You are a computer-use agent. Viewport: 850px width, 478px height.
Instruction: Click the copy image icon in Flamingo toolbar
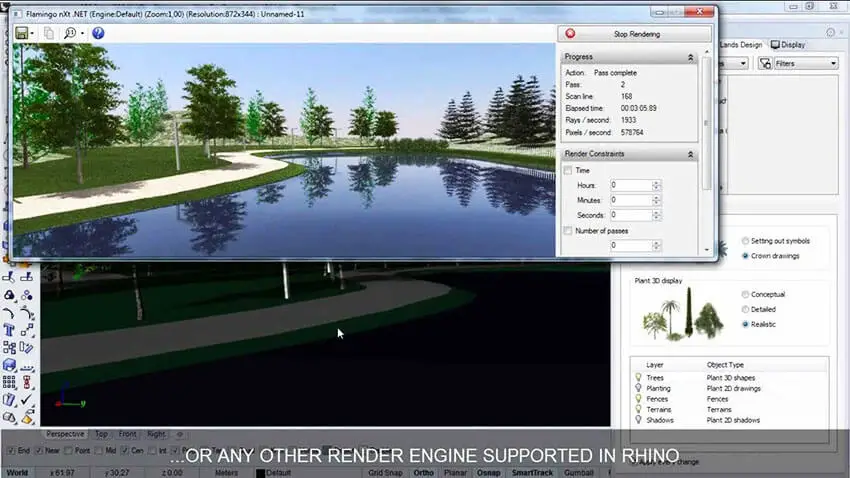click(49, 33)
